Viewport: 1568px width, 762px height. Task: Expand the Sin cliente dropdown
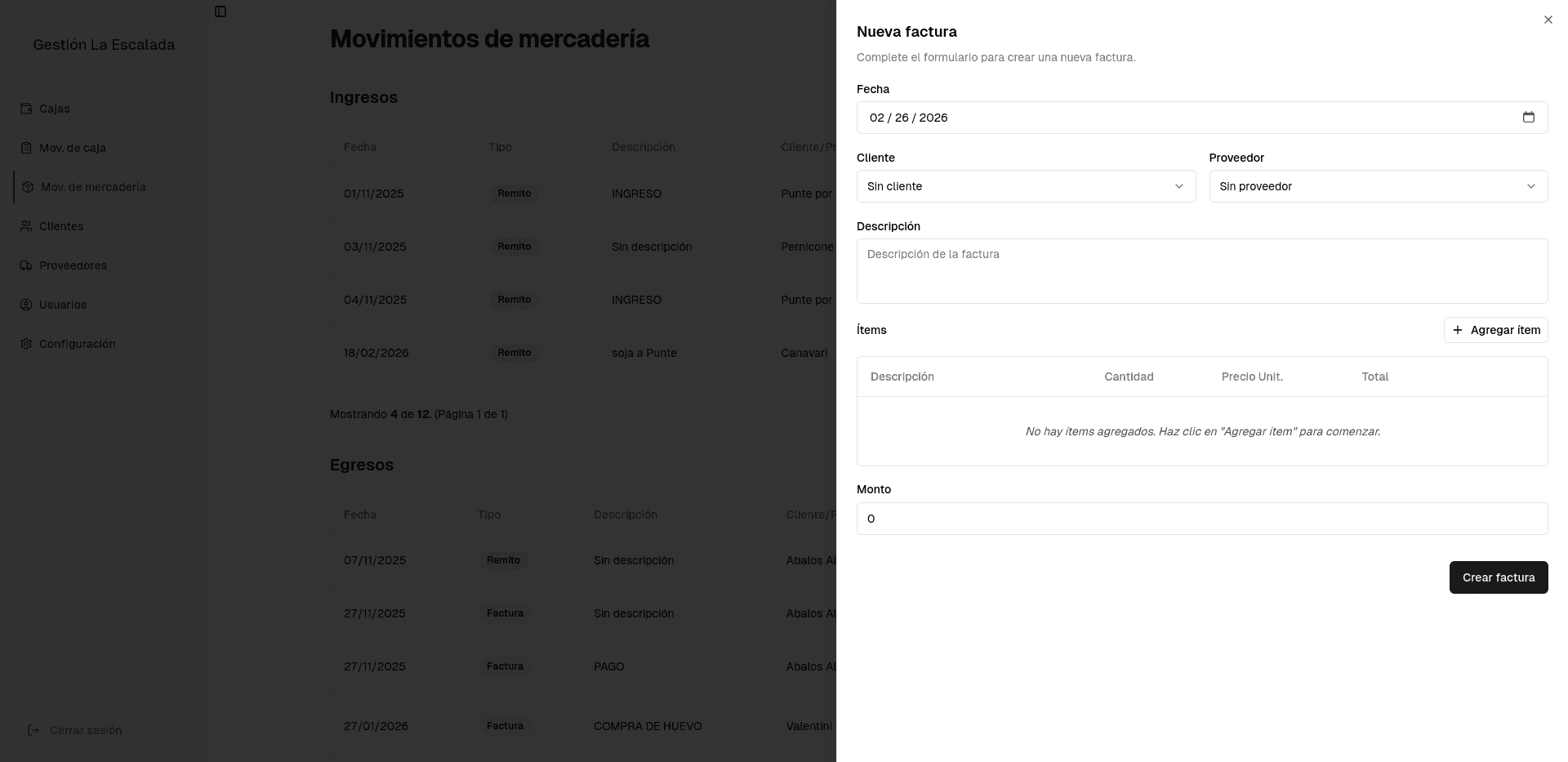click(x=1026, y=186)
